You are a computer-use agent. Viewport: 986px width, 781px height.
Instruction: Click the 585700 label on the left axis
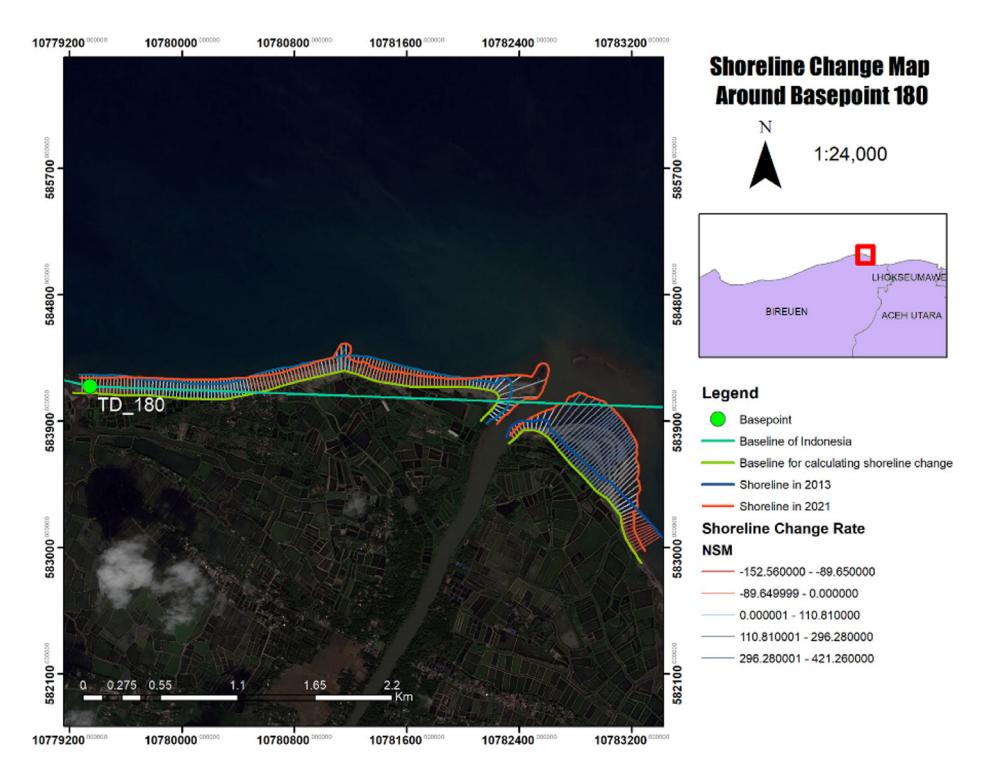50,179
